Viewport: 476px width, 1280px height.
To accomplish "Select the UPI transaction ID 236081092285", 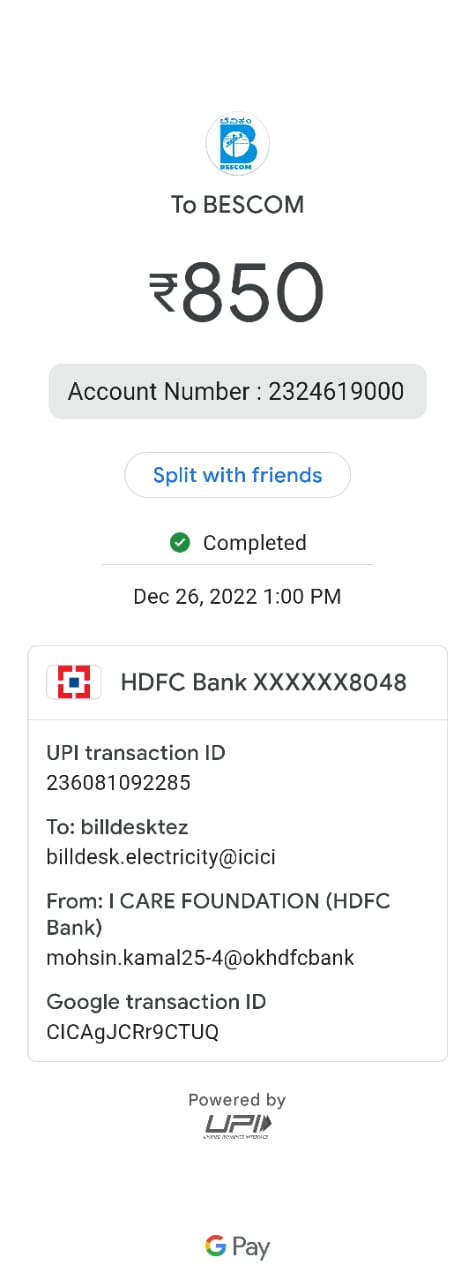I will (118, 783).
